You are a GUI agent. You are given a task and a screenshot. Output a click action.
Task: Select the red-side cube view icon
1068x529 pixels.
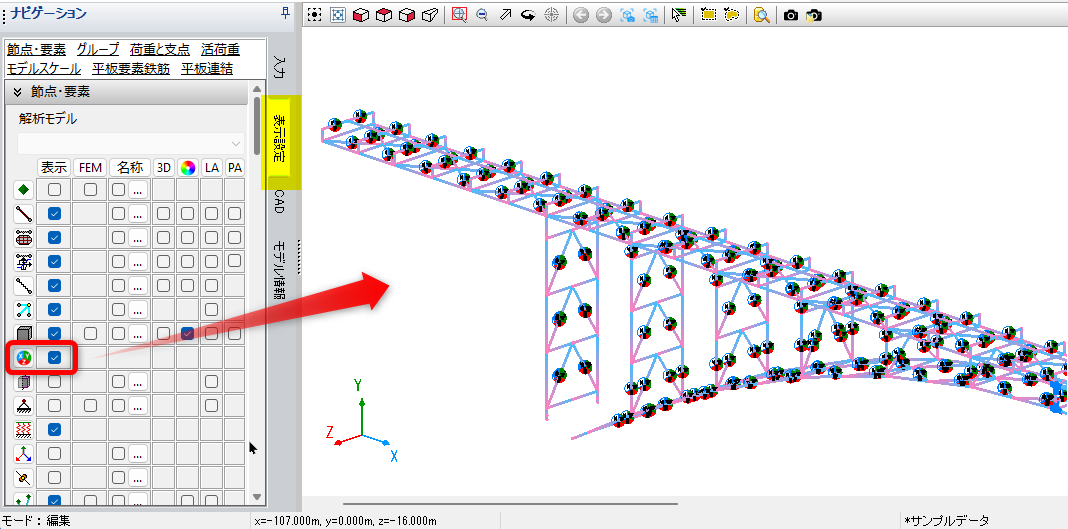407,14
